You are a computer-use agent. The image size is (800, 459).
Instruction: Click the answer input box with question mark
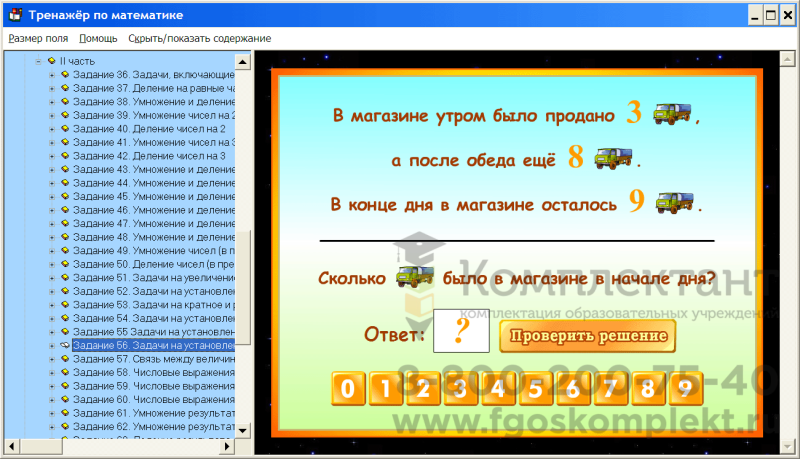click(461, 331)
